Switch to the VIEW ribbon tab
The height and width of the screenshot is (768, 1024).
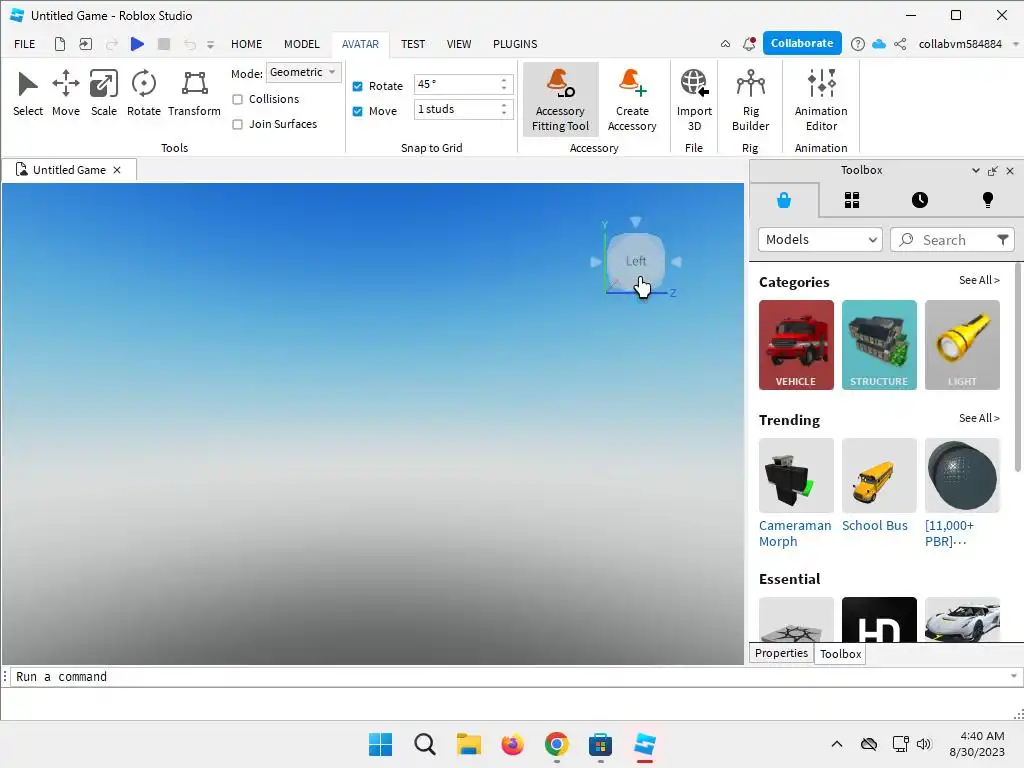pyautogui.click(x=458, y=44)
